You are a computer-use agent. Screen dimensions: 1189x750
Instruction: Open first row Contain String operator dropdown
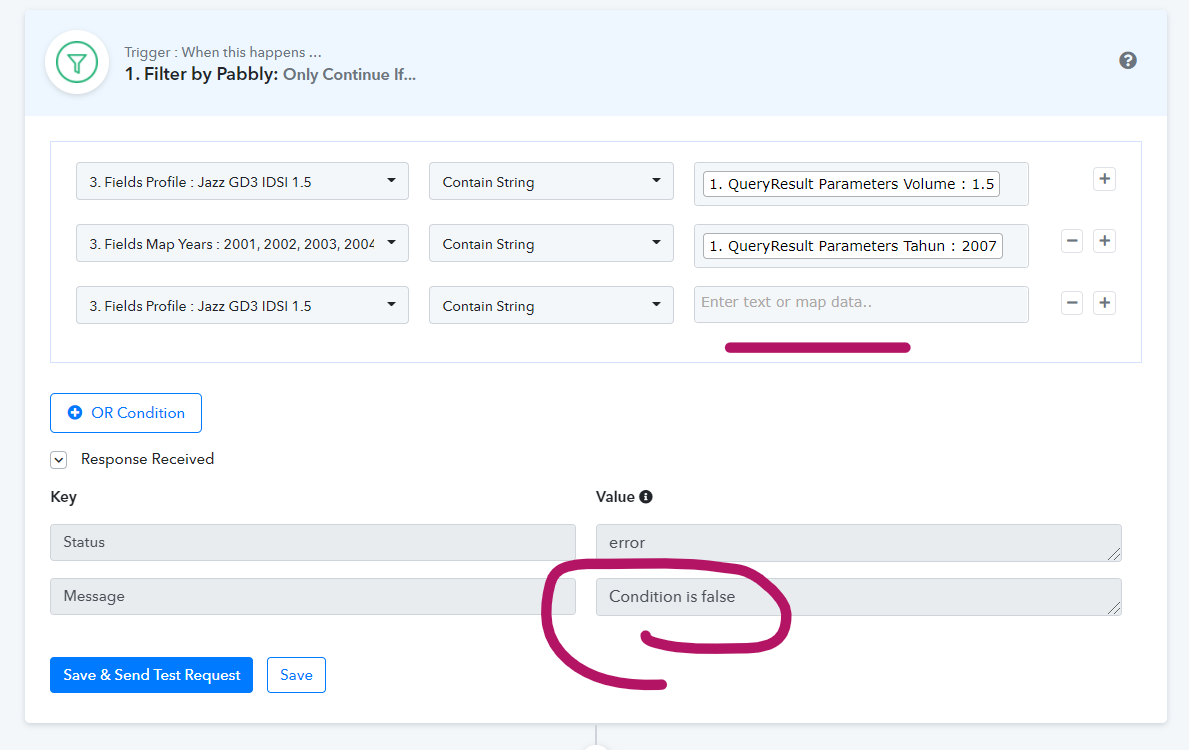(x=551, y=182)
